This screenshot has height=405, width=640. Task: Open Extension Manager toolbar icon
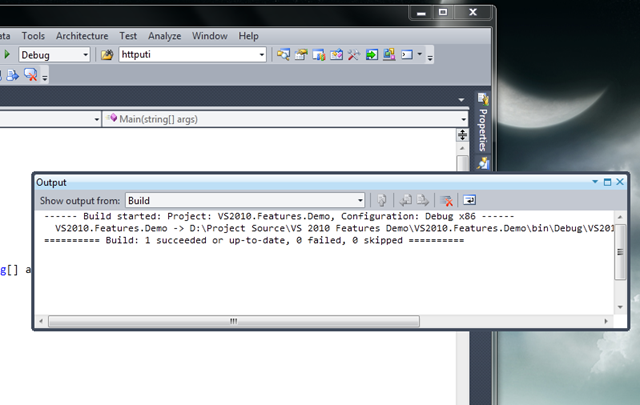(x=389, y=54)
